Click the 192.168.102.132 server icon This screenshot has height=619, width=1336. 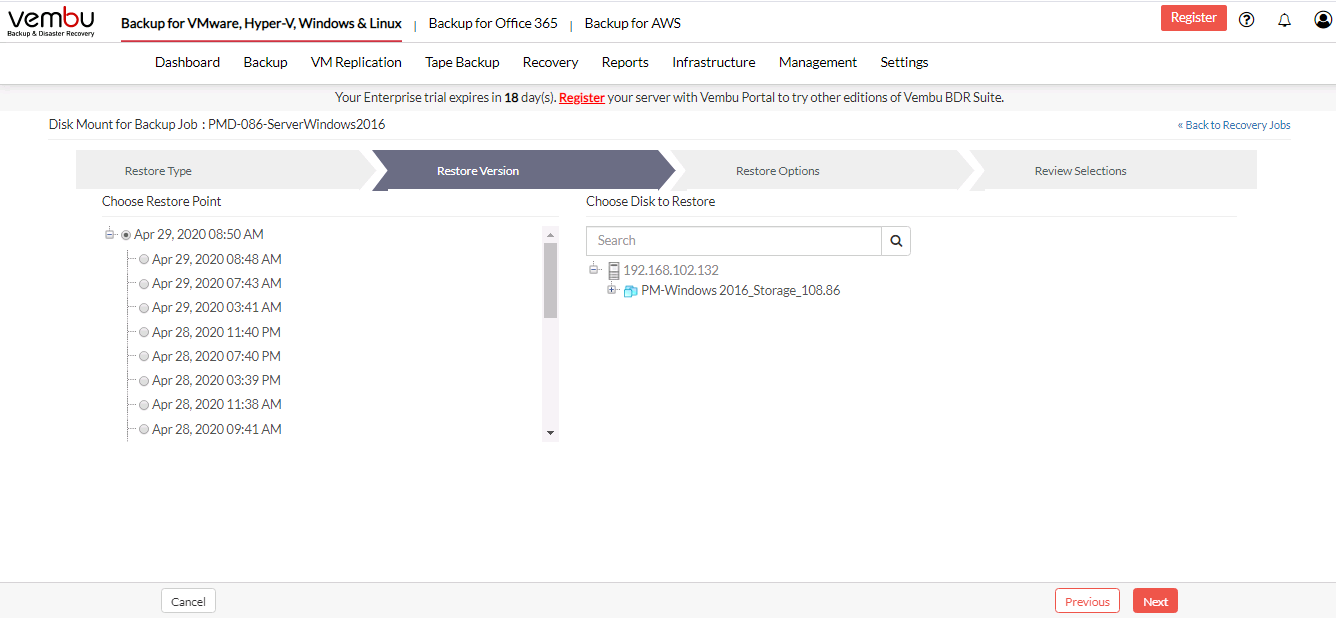[613, 270]
